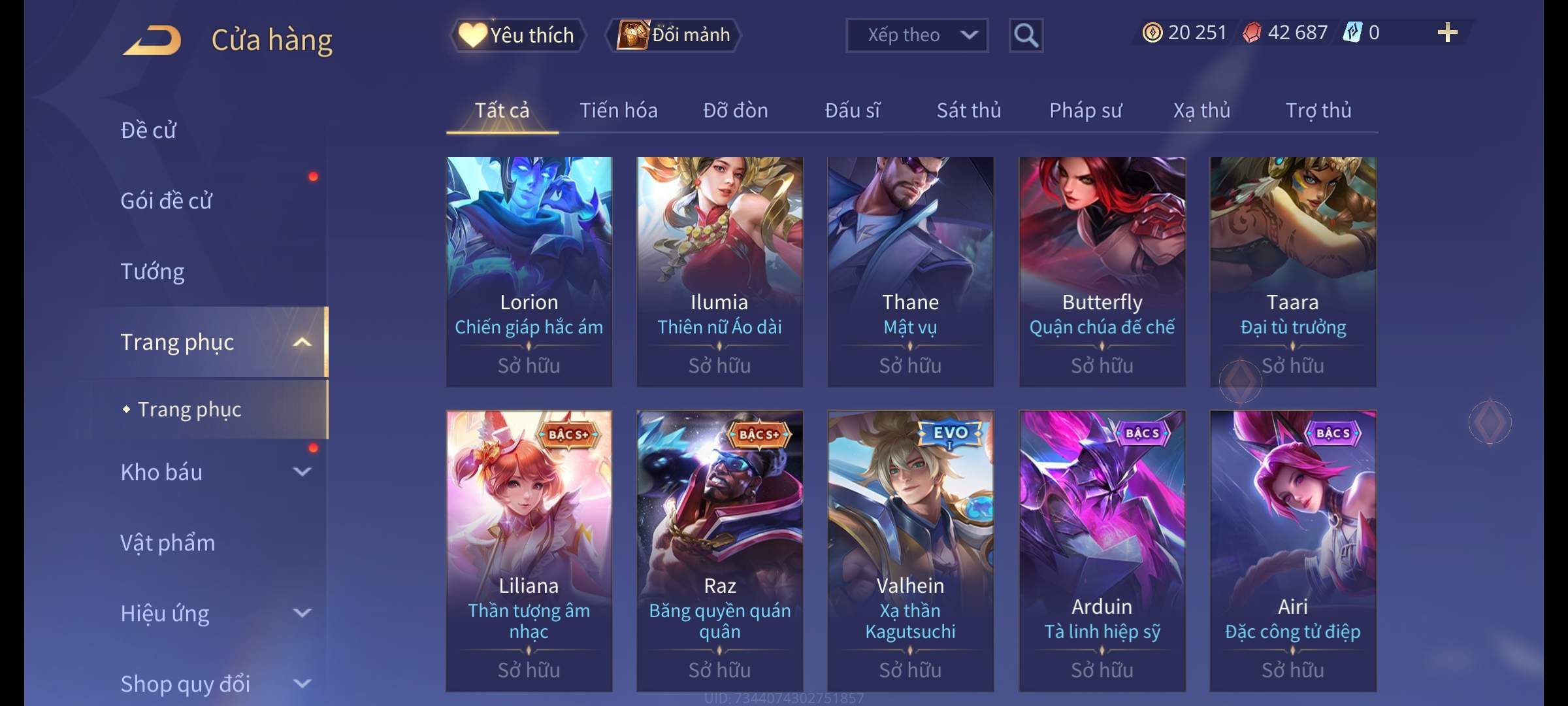Viewport: 1568px width, 706px height.
Task: Tap the red gem currency icon
Action: coord(1251,33)
